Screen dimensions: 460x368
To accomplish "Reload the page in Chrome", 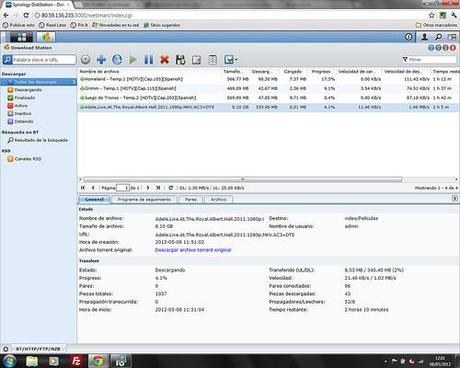I will [x=26, y=15].
